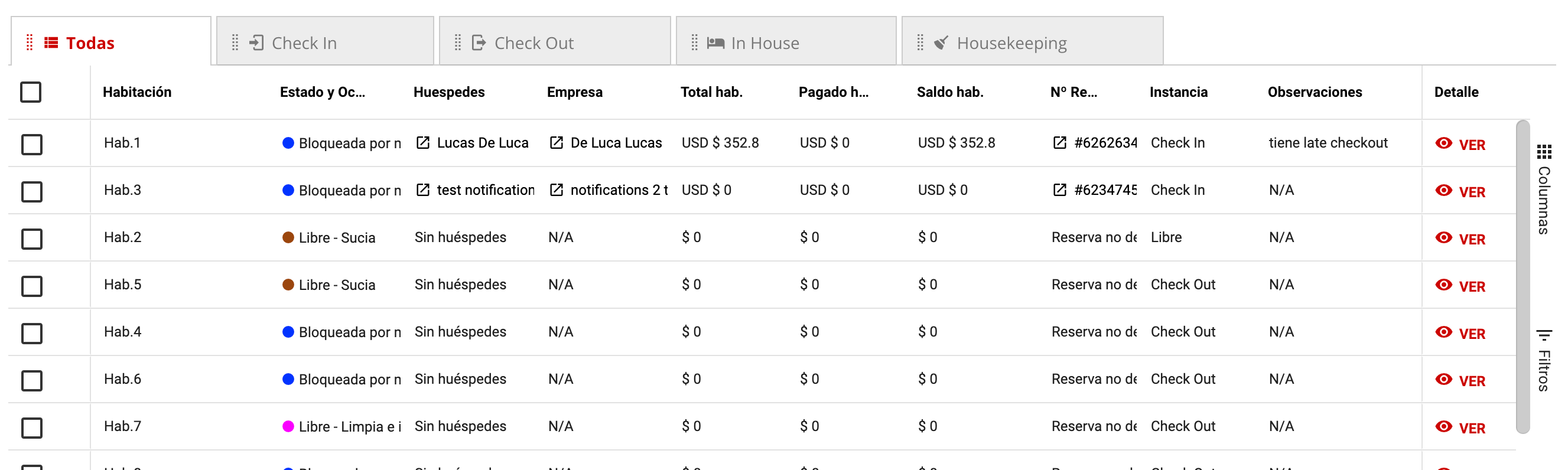Tick the select-all checkbox in header
This screenshot has height=470, width=1568.
point(31,93)
